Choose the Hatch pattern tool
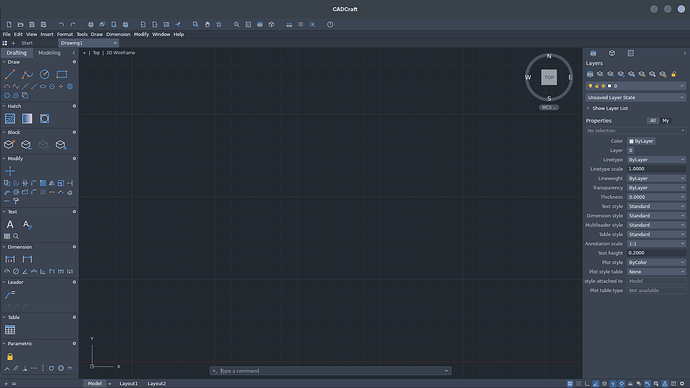Viewport: 690px width, 388px height. [x=10, y=118]
